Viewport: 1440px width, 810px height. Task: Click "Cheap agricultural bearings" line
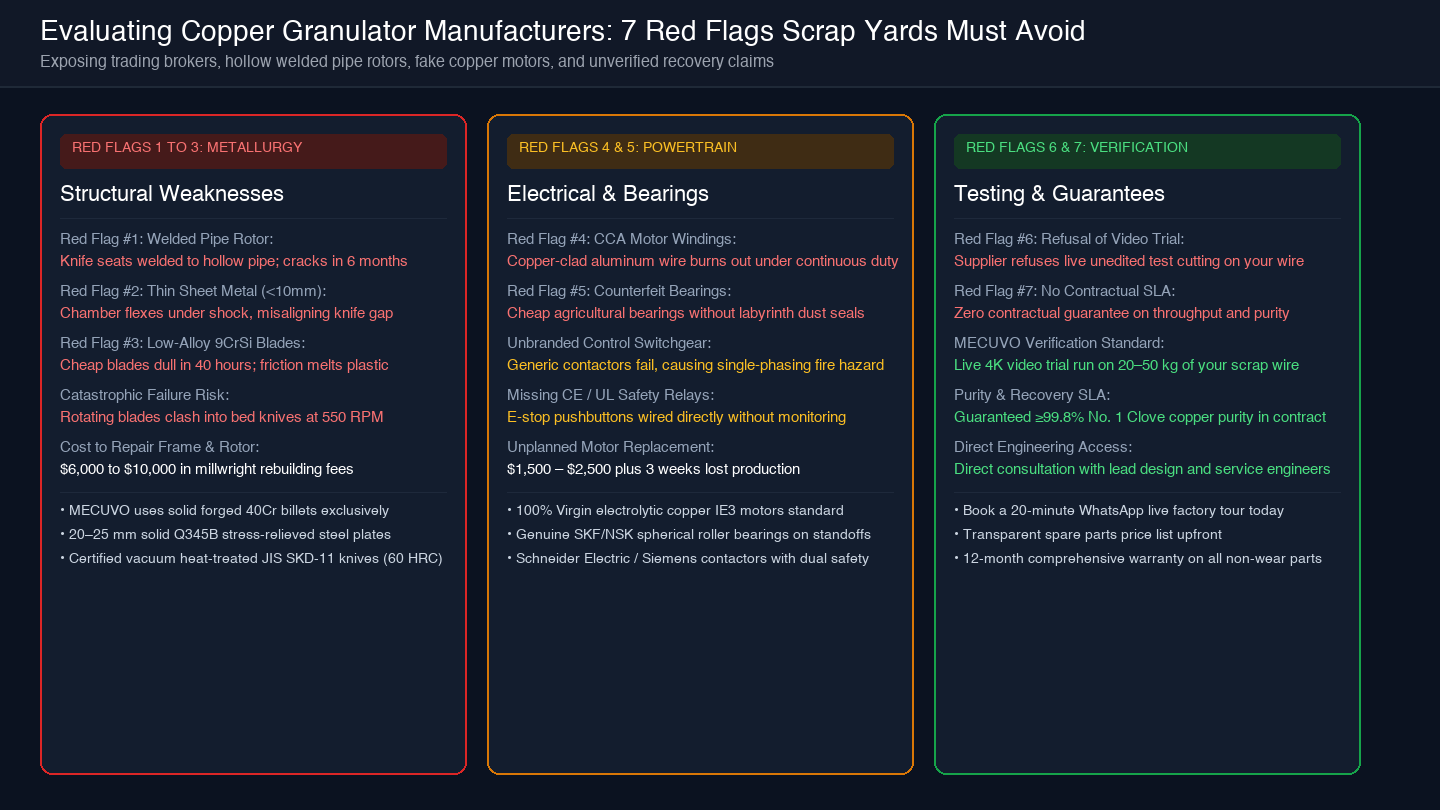tap(686, 313)
